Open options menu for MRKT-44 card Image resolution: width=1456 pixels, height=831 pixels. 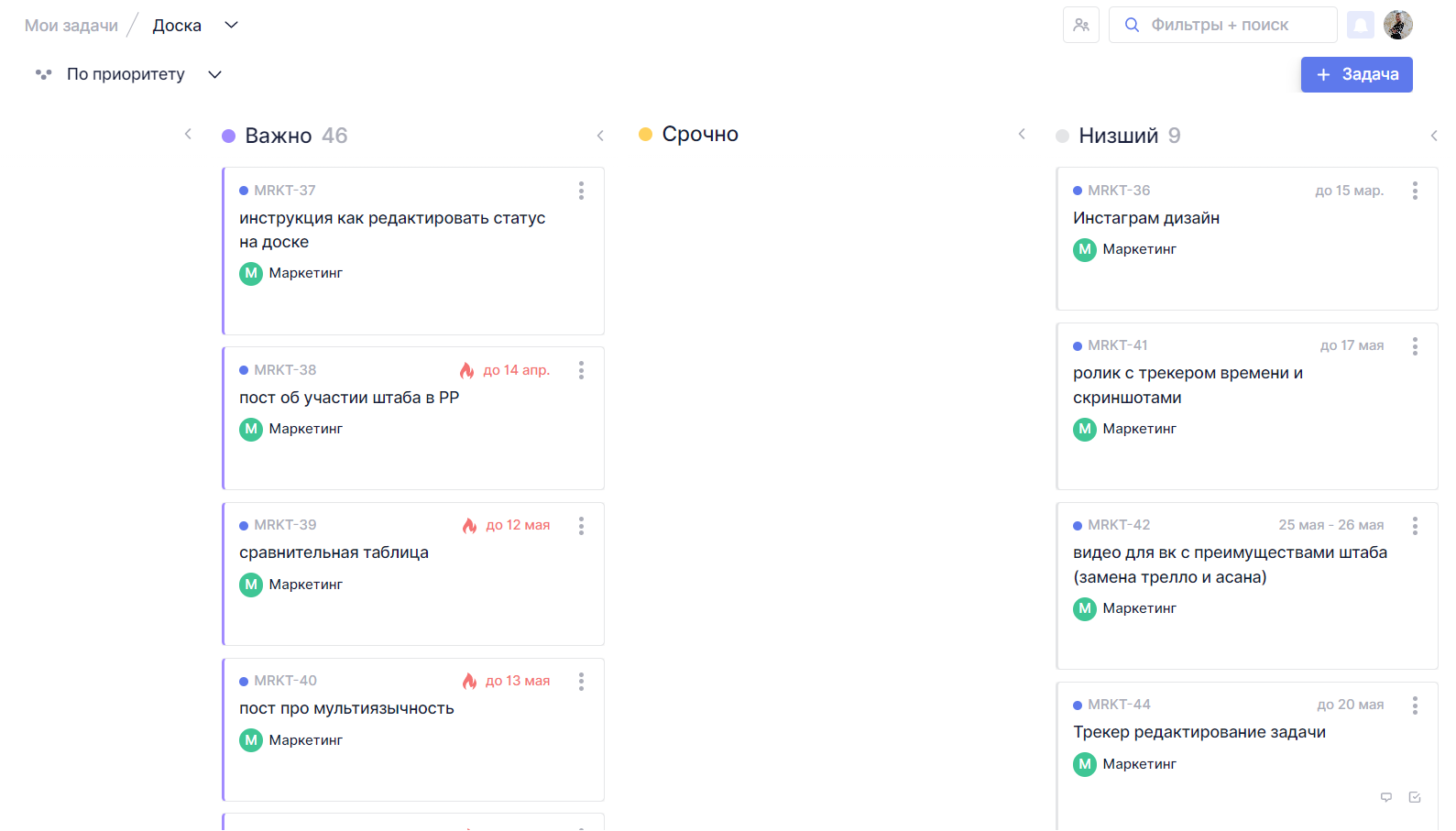pos(1415,705)
